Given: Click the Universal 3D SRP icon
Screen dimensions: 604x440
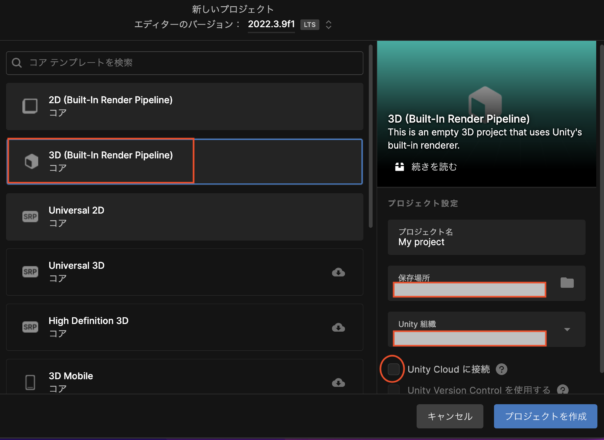Looking at the screenshot, I should (x=30, y=272).
